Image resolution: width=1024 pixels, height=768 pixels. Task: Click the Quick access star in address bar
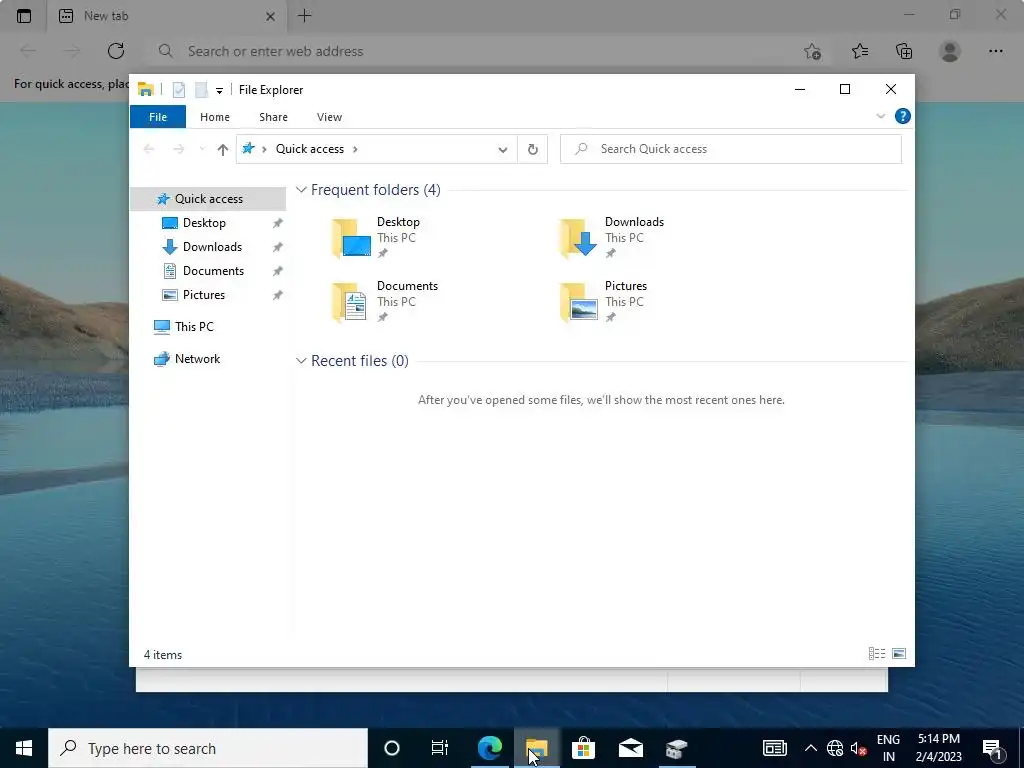[248, 149]
